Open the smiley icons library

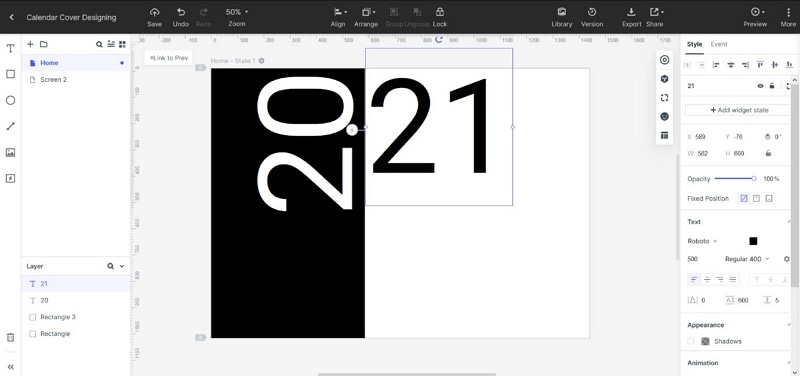664,116
